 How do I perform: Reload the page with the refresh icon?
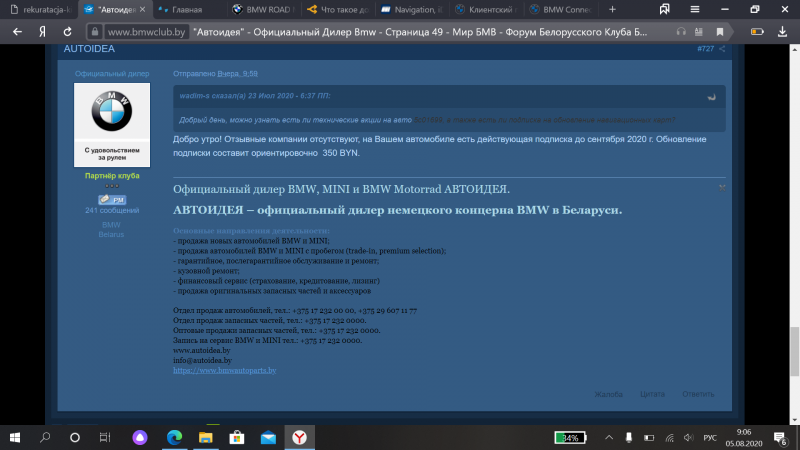[x=67, y=32]
